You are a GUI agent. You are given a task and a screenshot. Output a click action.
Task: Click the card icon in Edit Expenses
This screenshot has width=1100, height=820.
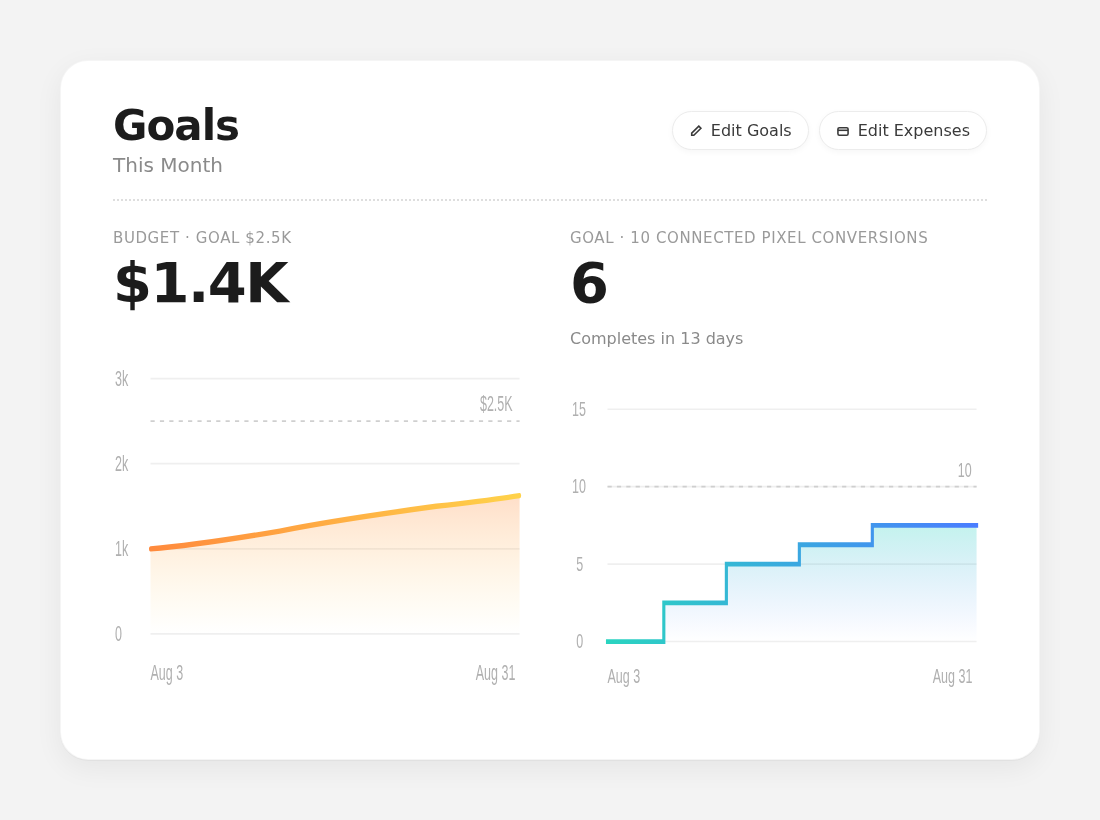(843, 131)
